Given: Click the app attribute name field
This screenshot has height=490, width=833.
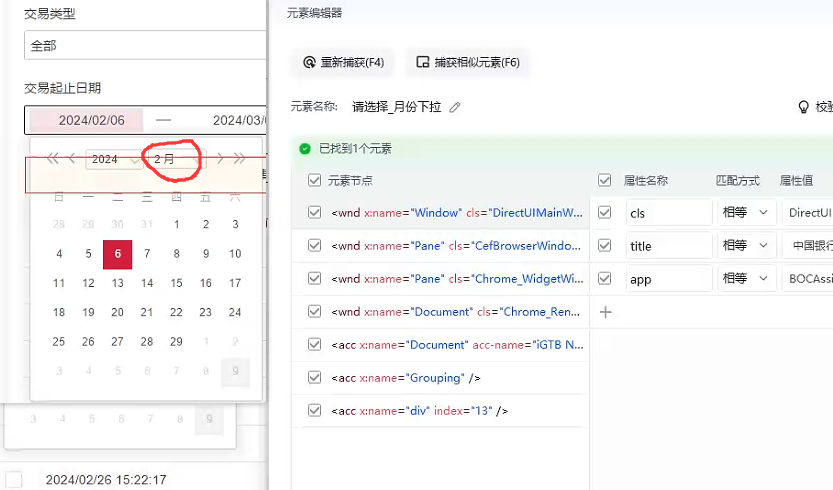Looking at the screenshot, I should tap(668, 279).
